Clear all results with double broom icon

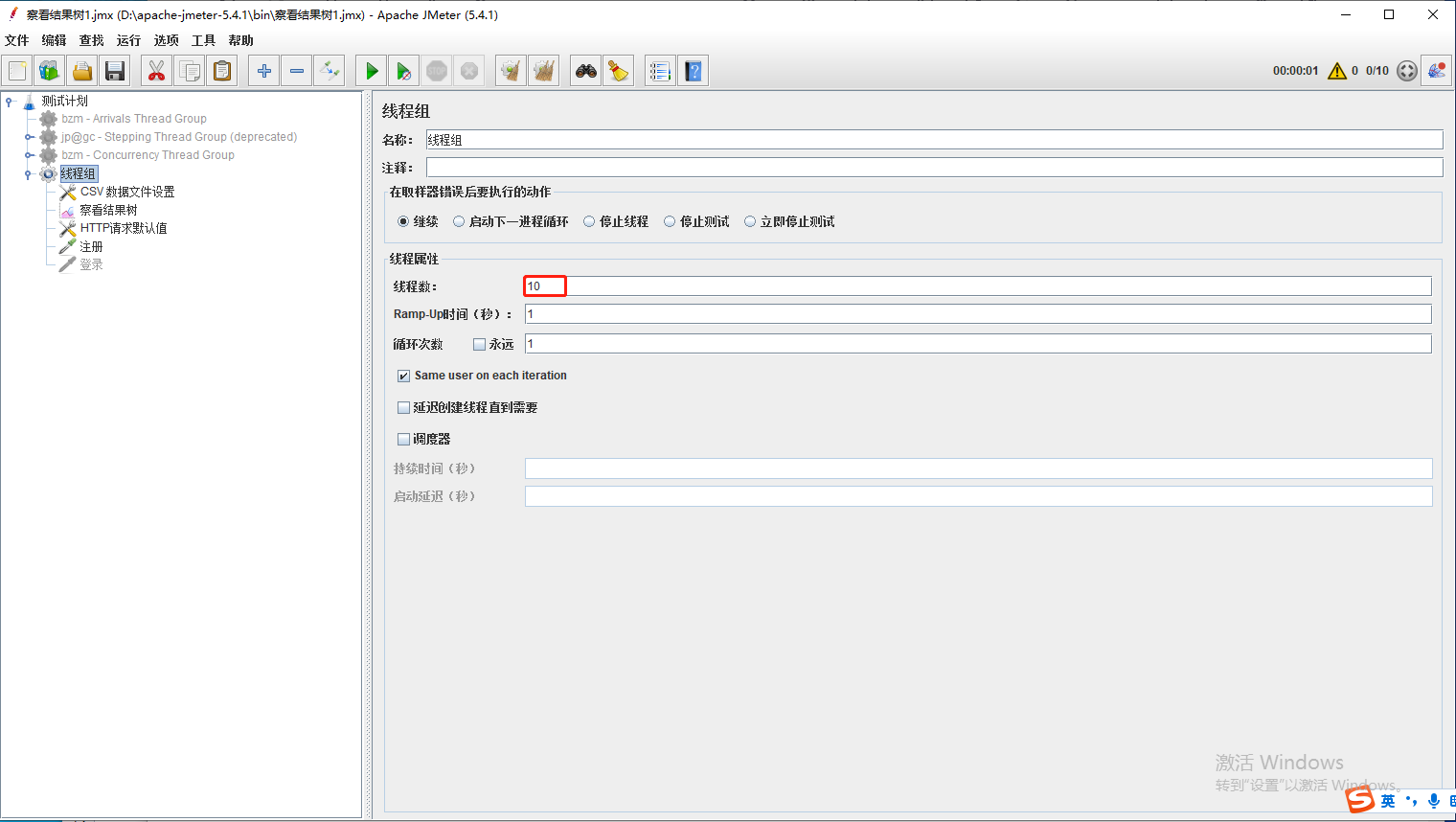coord(544,71)
